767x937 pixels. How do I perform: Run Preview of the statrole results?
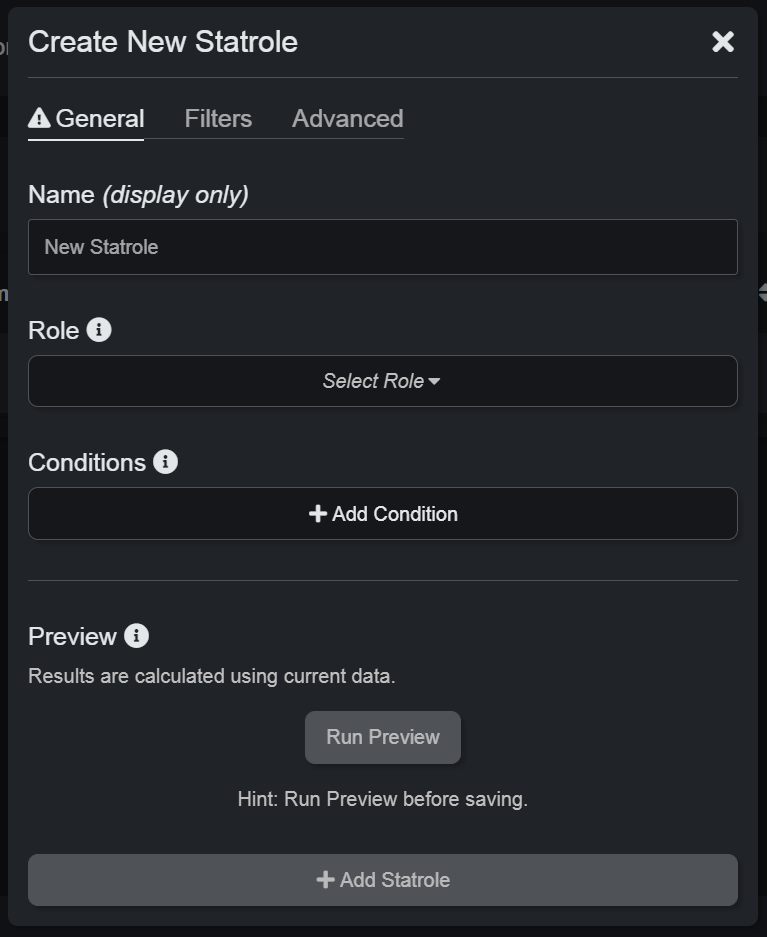pos(382,737)
